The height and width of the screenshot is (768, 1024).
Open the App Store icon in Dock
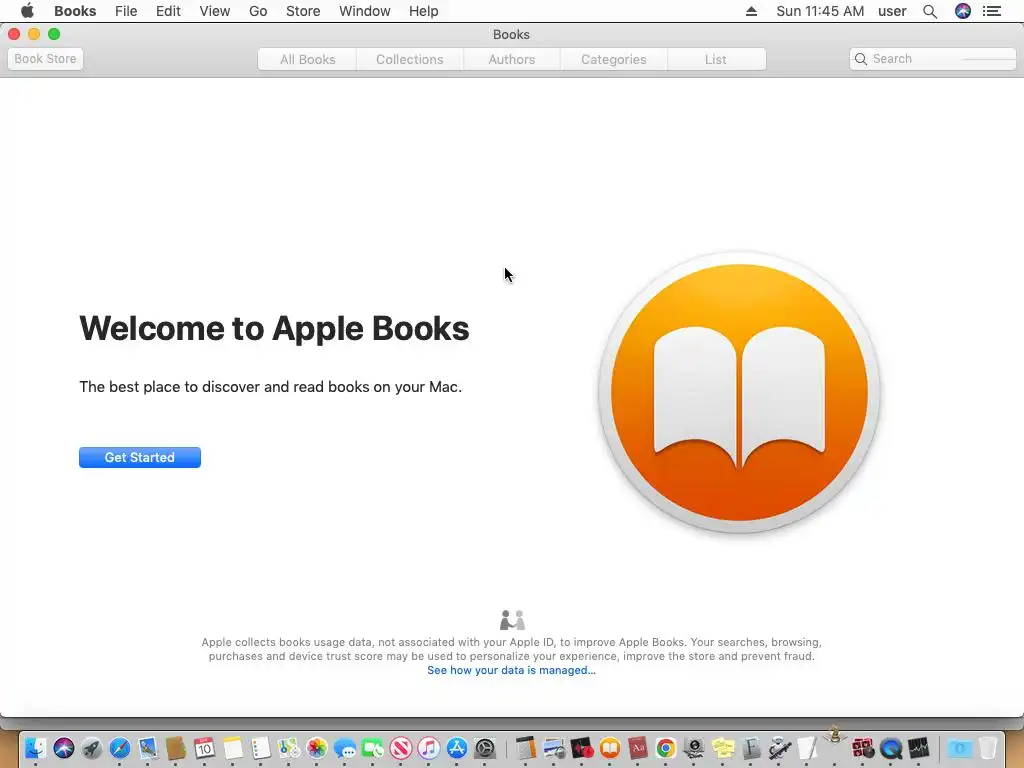[457, 748]
